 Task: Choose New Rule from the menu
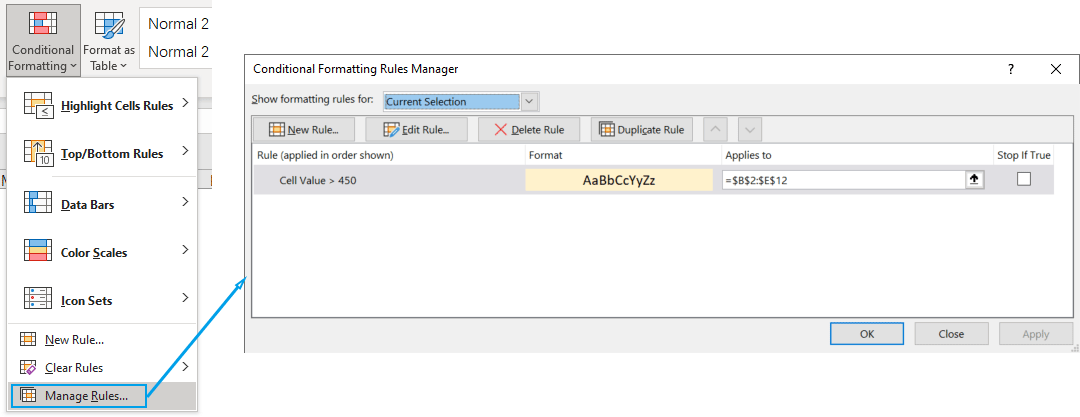coord(74,340)
